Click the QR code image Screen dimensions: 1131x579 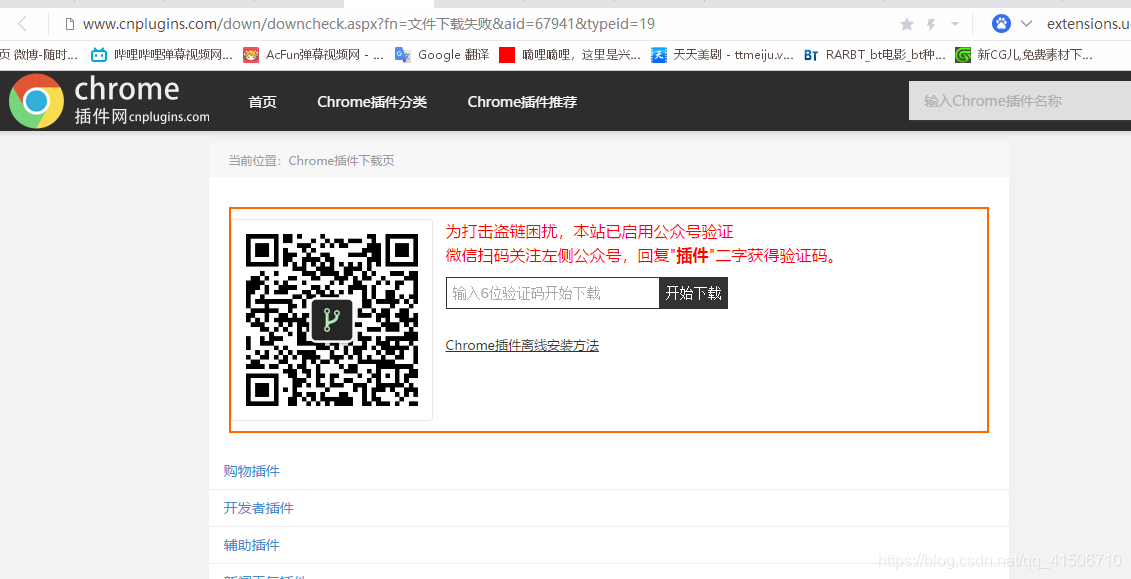(332, 319)
